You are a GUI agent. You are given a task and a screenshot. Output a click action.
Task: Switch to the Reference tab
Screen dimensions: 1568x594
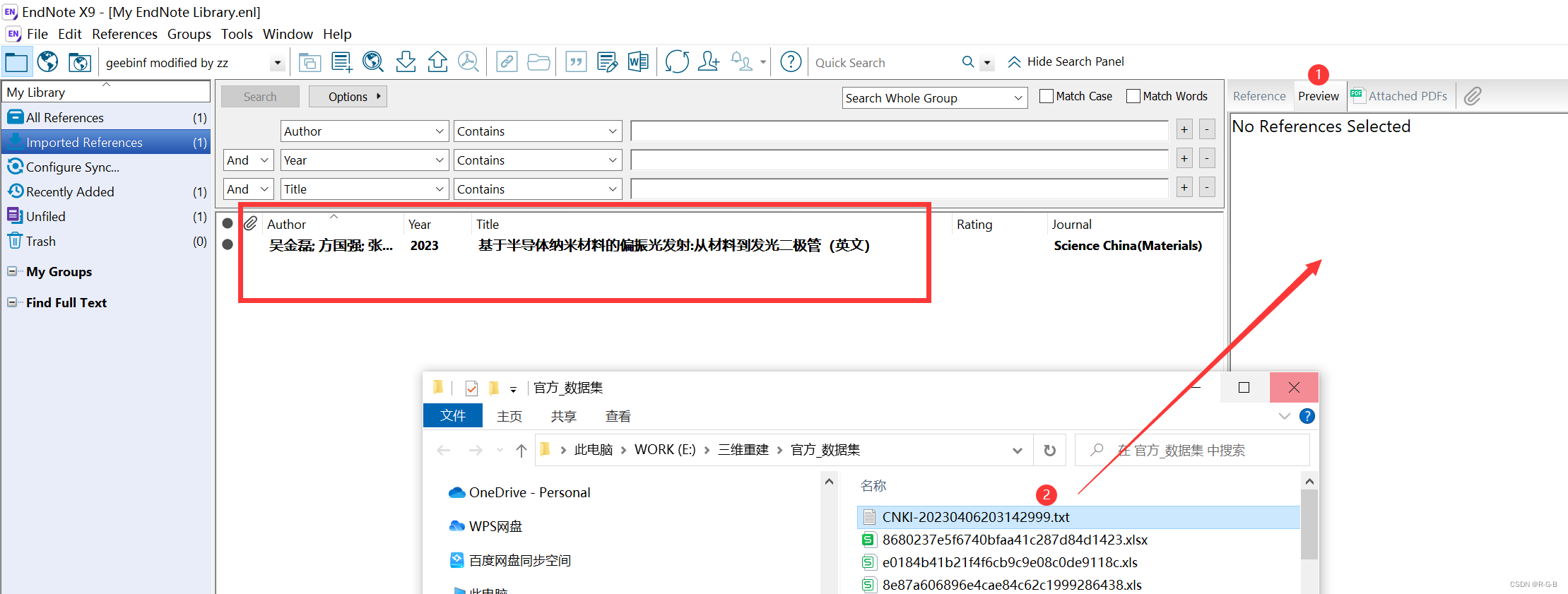1259,96
